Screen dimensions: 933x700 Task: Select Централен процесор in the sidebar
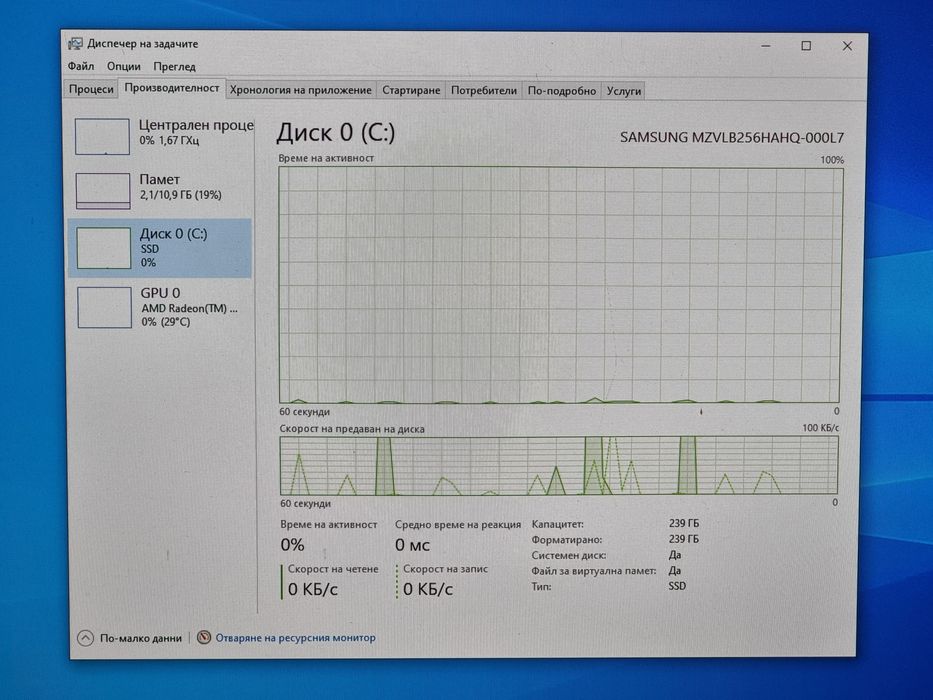[x=161, y=135]
